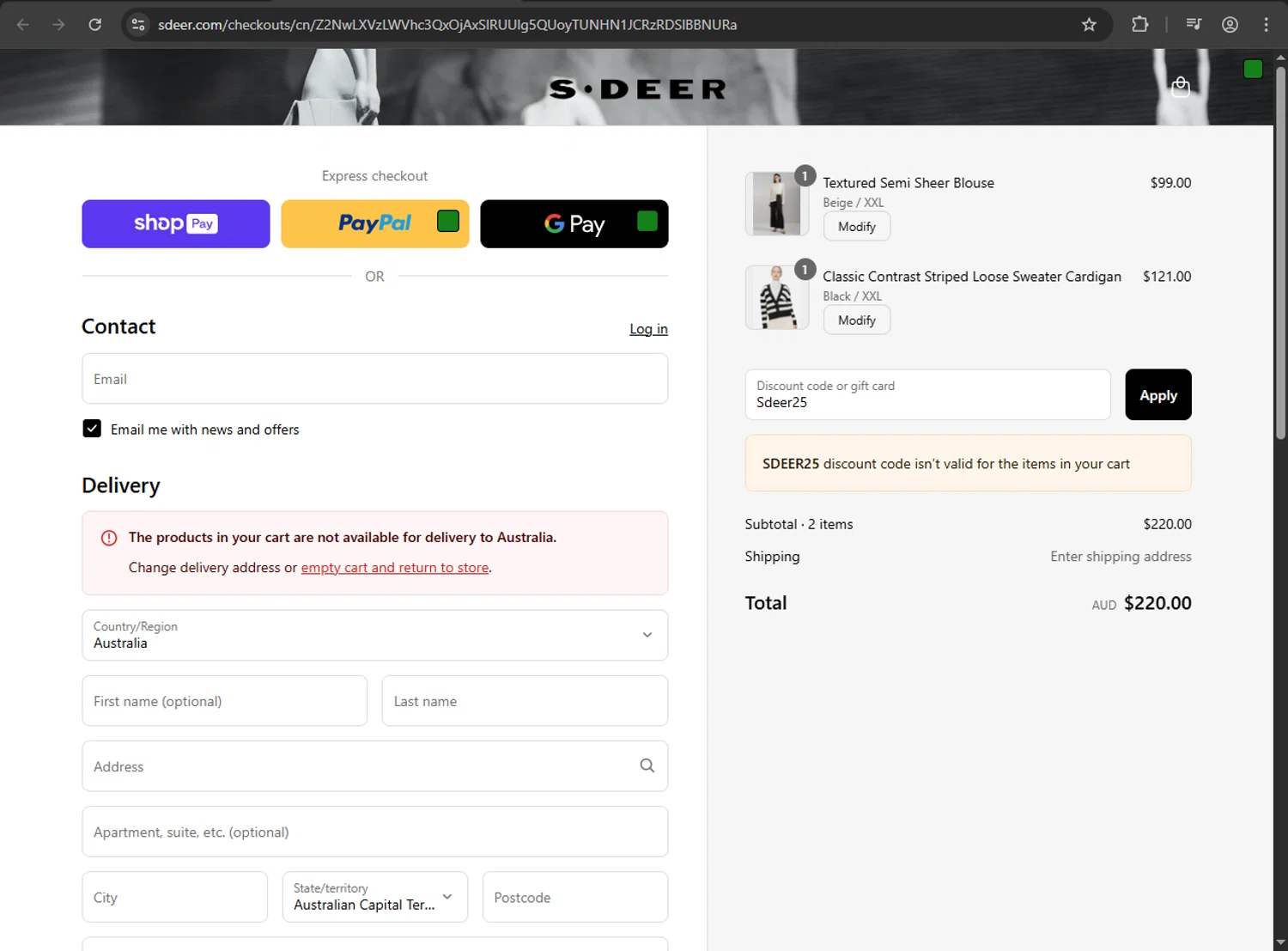The image size is (1288, 951).
Task: Click the Subtotal · 2 items label
Action: coord(799,524)
